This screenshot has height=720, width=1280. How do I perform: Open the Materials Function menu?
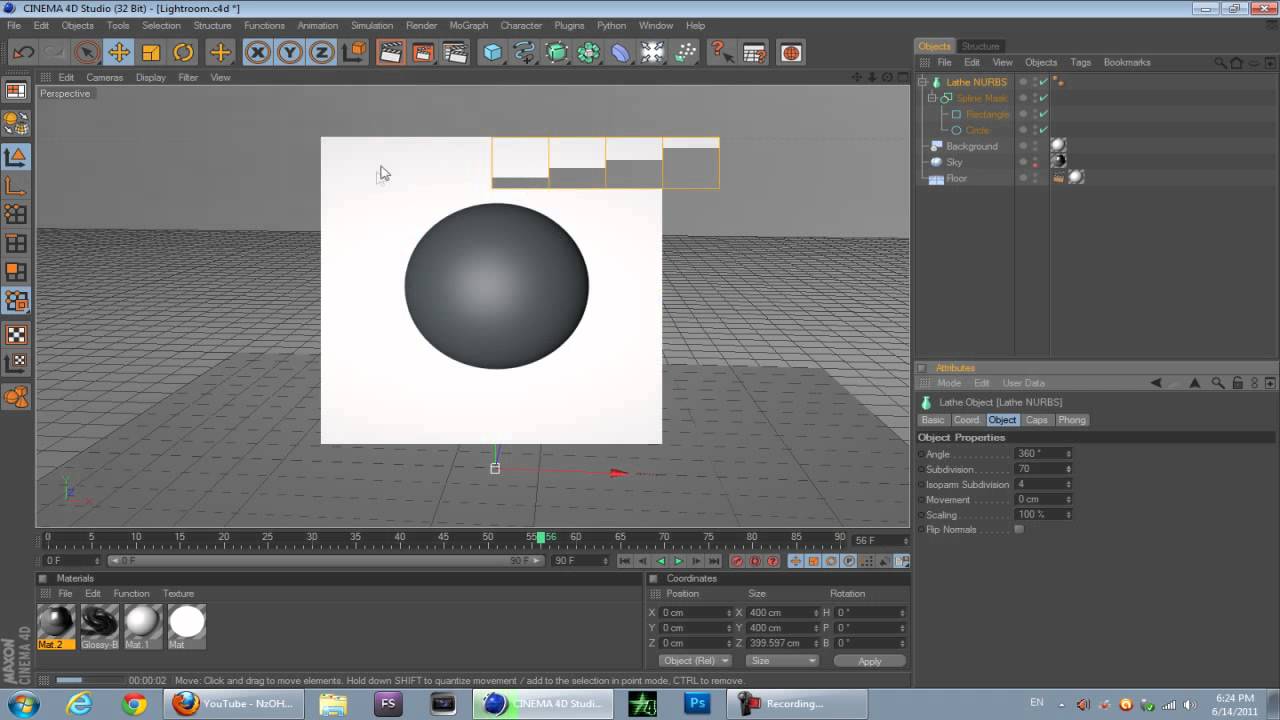point(131,593)
